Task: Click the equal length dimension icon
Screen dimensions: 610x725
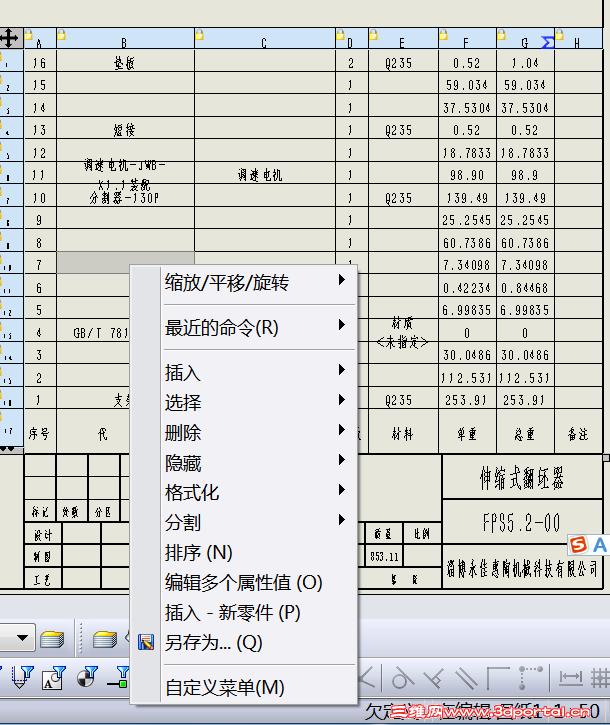Action: [x=571, y=679]
